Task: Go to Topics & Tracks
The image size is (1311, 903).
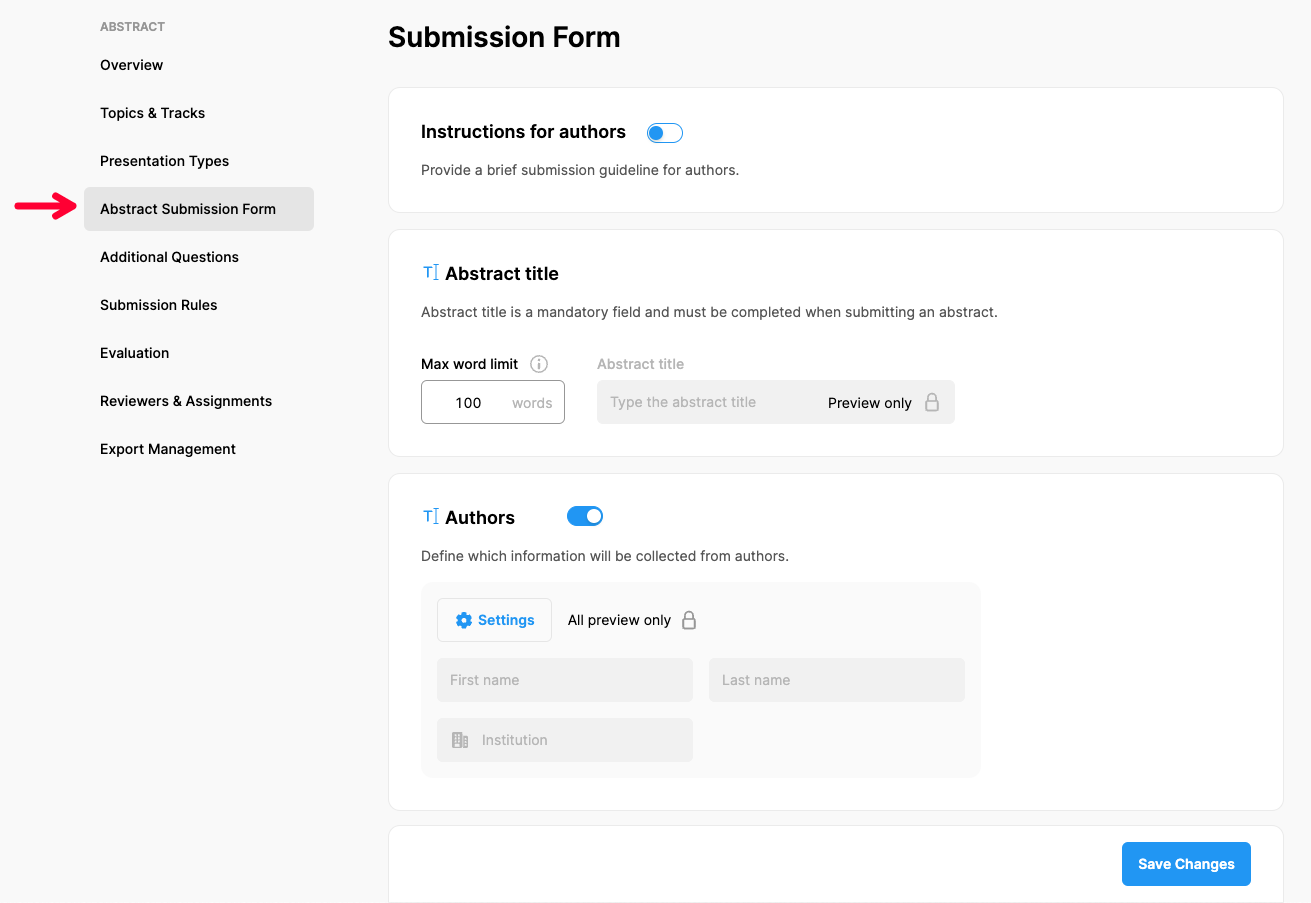Action: [152, 113]
